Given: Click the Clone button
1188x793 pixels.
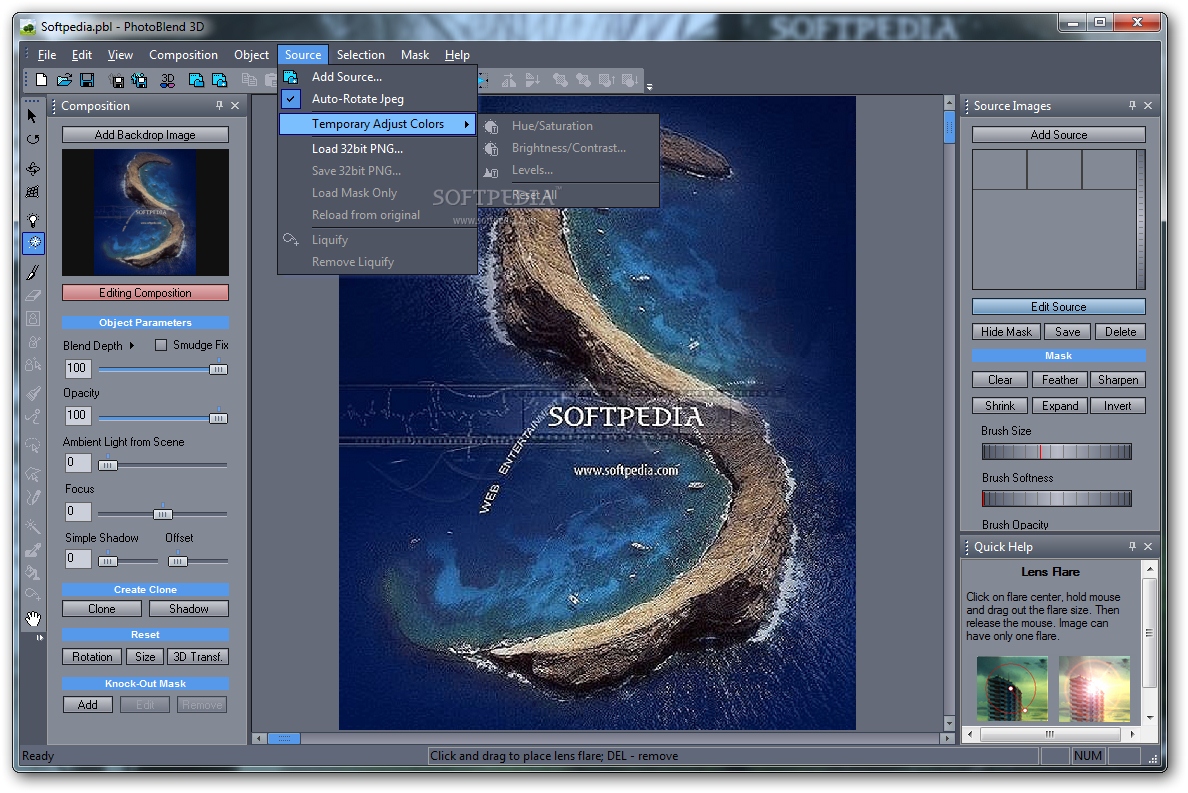Looking at the screenshot, I should click(x=102, y=609).
